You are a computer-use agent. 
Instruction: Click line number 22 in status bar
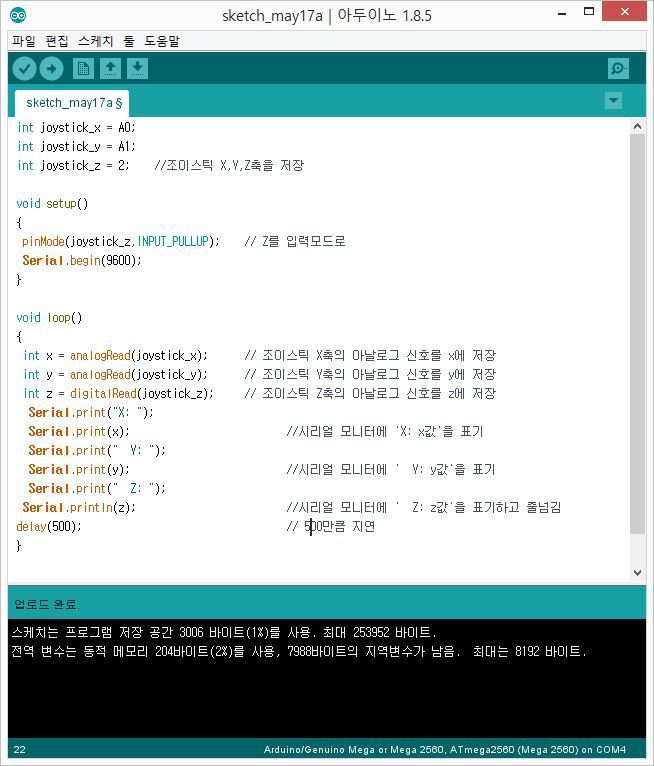pos(20,749)
